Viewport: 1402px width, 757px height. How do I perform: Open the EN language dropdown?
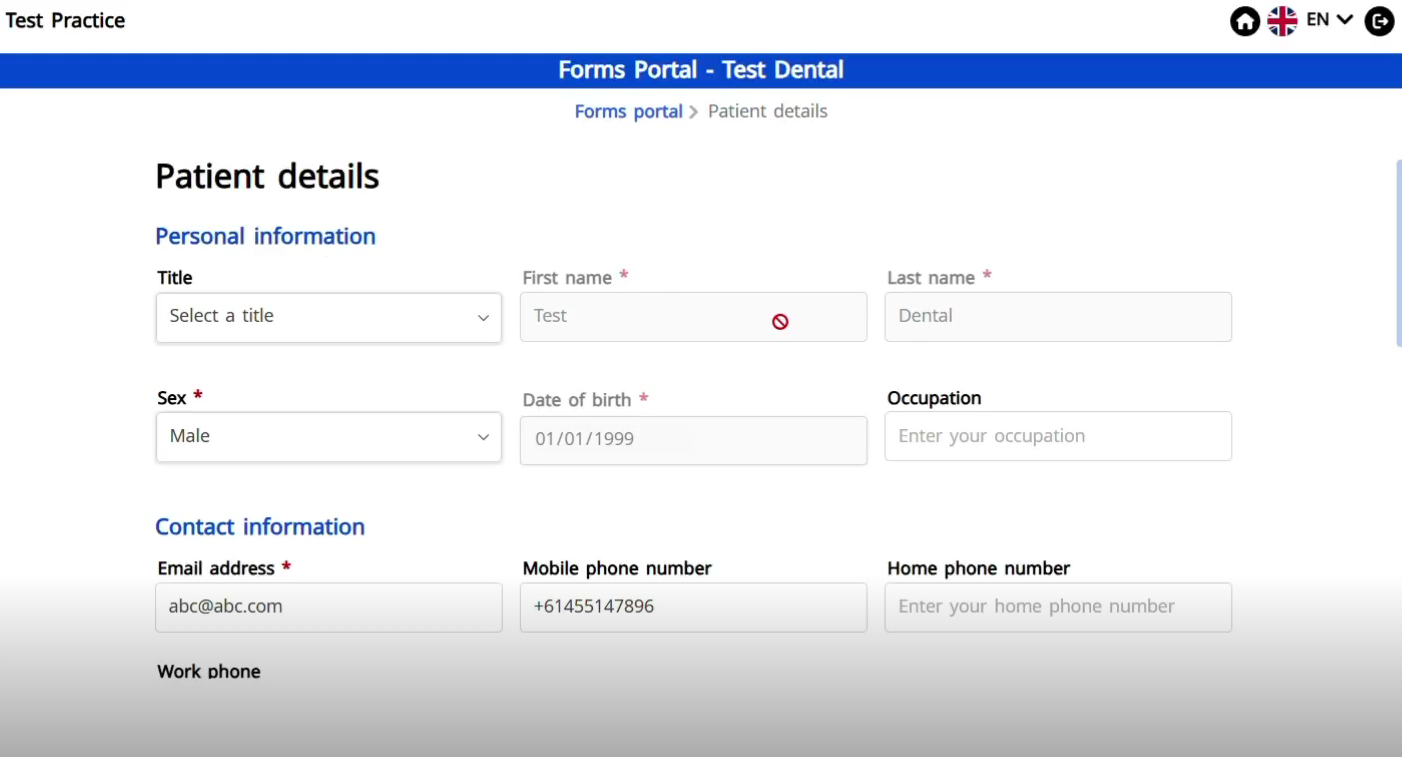click(1328, 20)
